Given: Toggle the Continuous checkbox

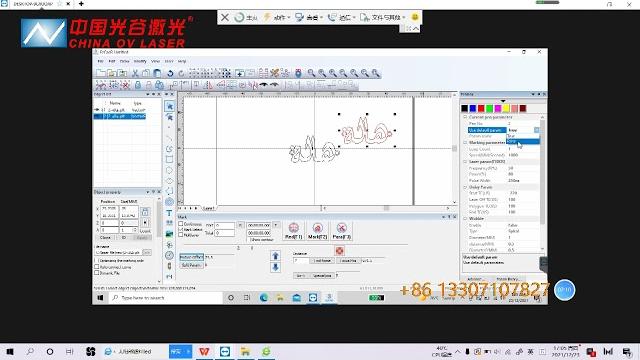Looking at the screenshot, I should [181, 224].
